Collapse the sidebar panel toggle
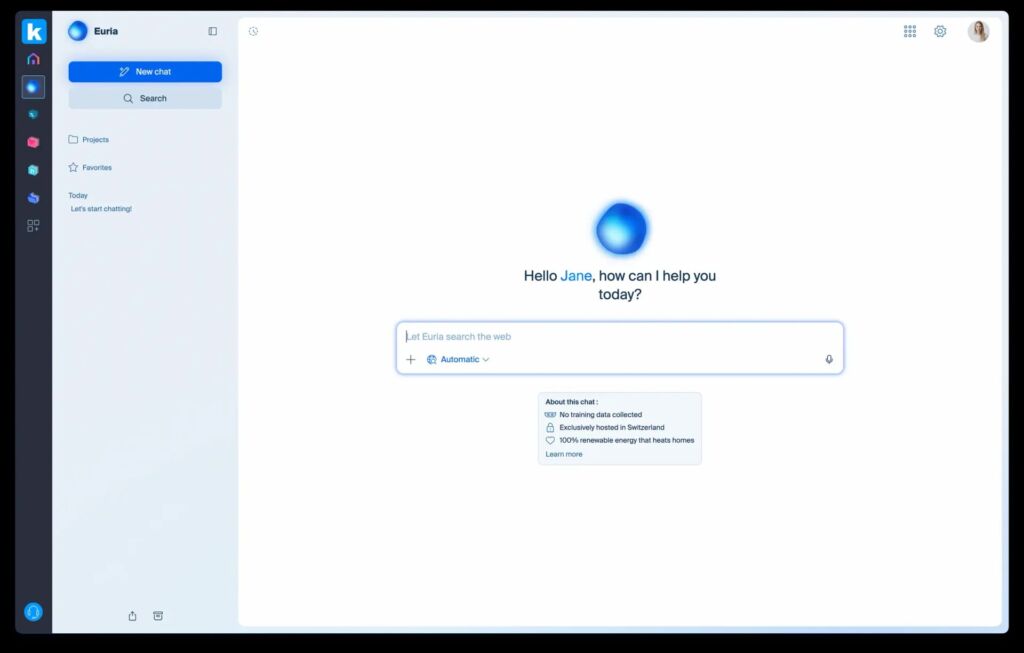This screenshot has width=1024, height=653. point(212,31)
